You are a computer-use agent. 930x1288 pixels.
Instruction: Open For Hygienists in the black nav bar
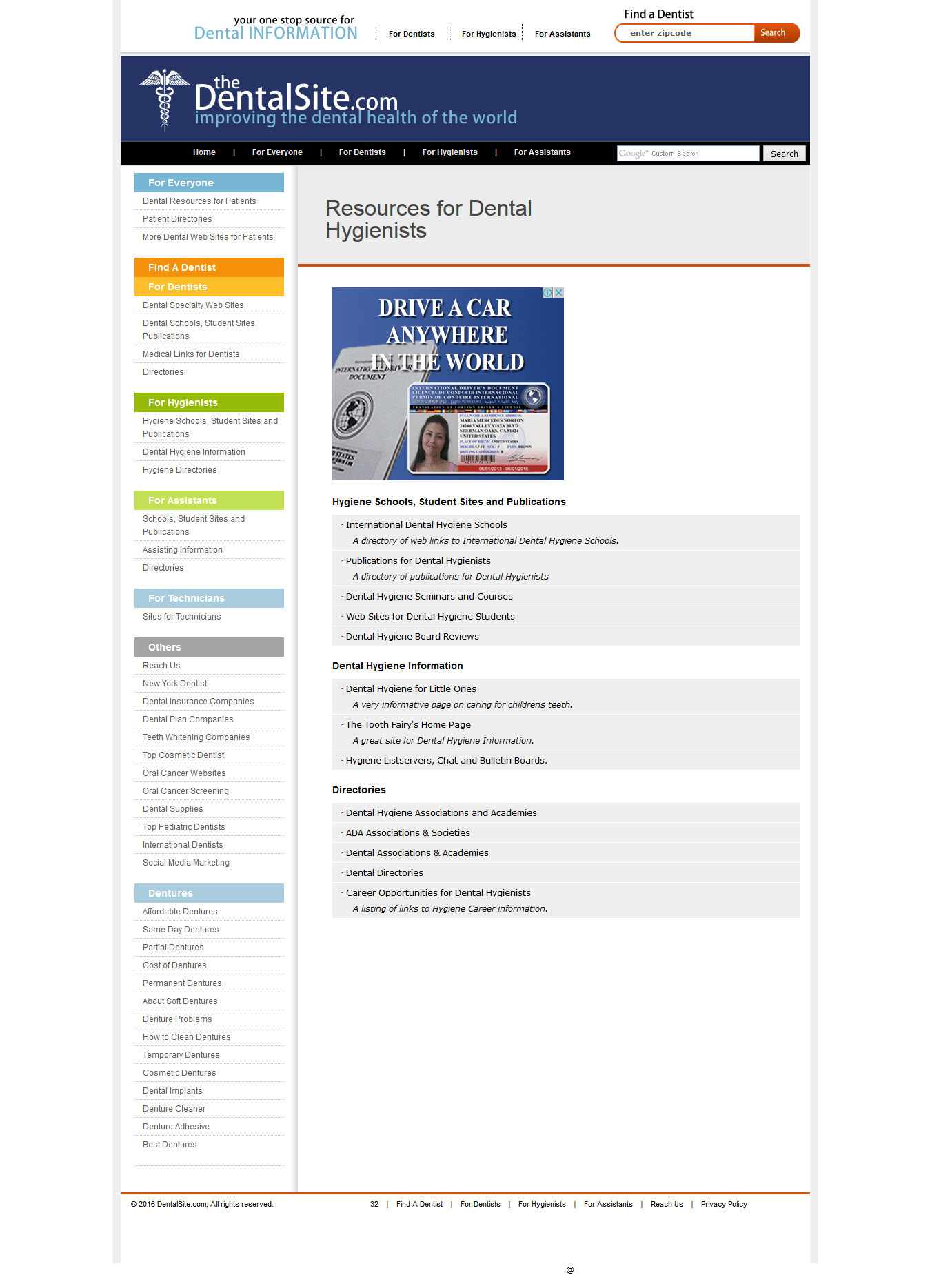pos(449,152)
